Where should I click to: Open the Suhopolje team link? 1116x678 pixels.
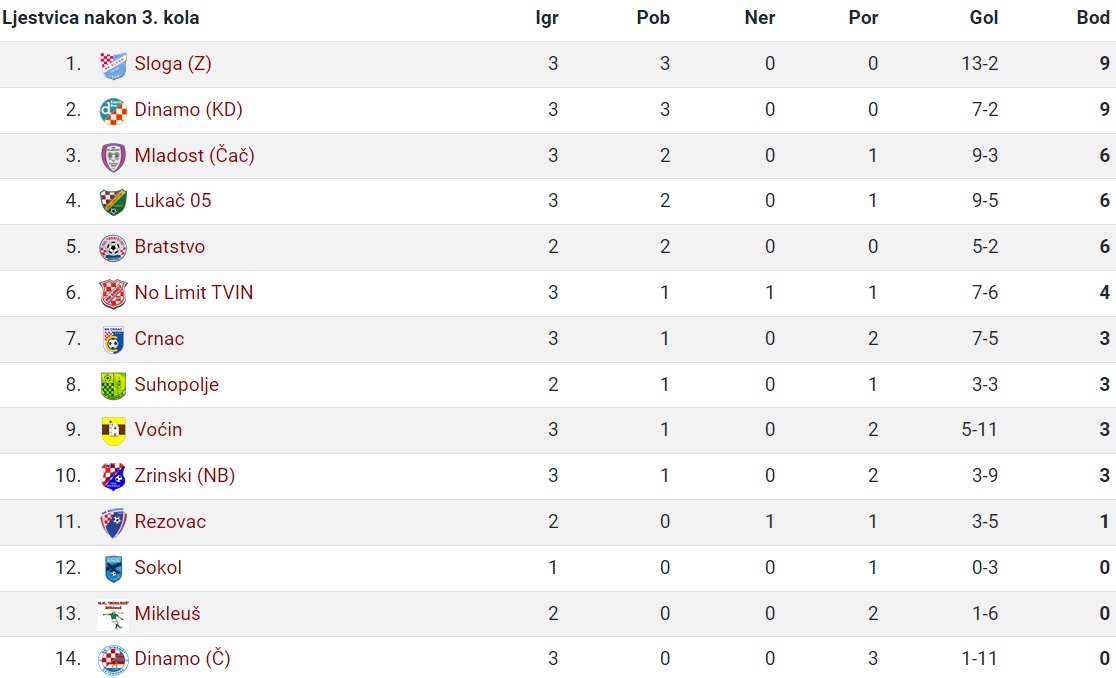point(177,385)
